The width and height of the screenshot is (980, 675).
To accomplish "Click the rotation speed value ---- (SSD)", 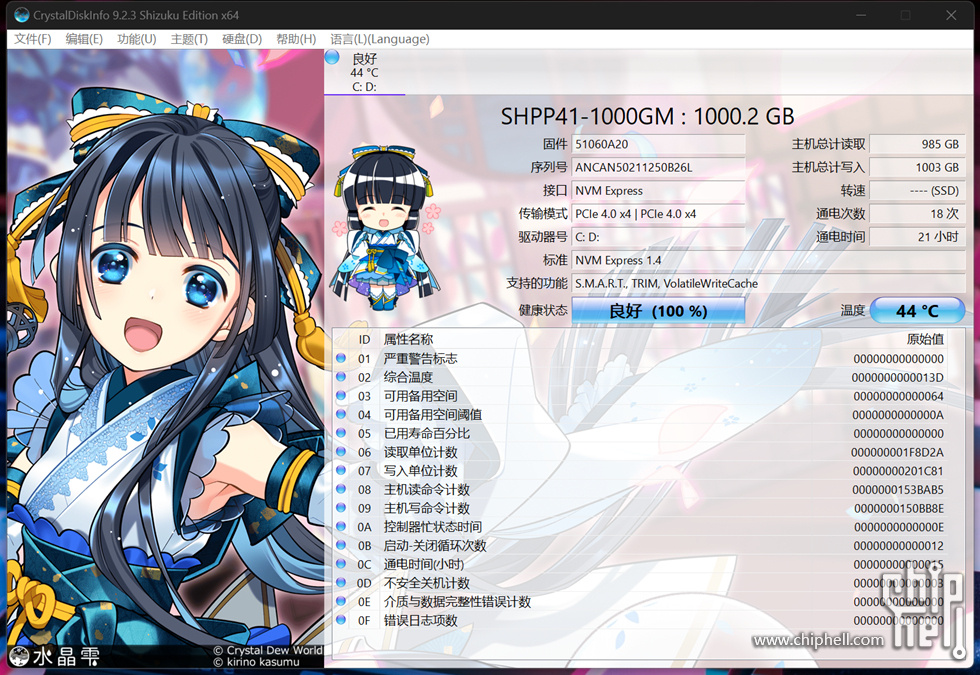I will [917, 191].
